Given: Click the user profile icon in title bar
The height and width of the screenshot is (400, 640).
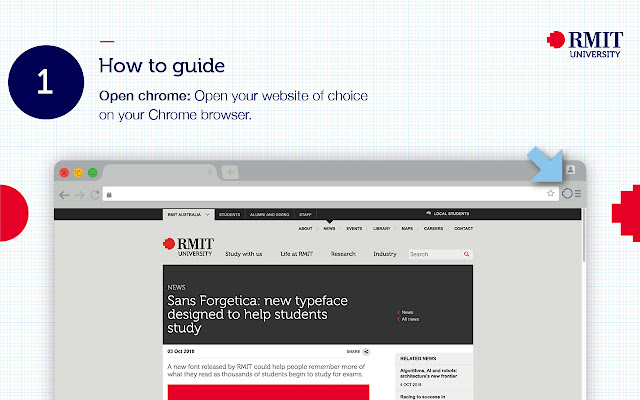Looking at the screenshot, I should click(571, 169).
